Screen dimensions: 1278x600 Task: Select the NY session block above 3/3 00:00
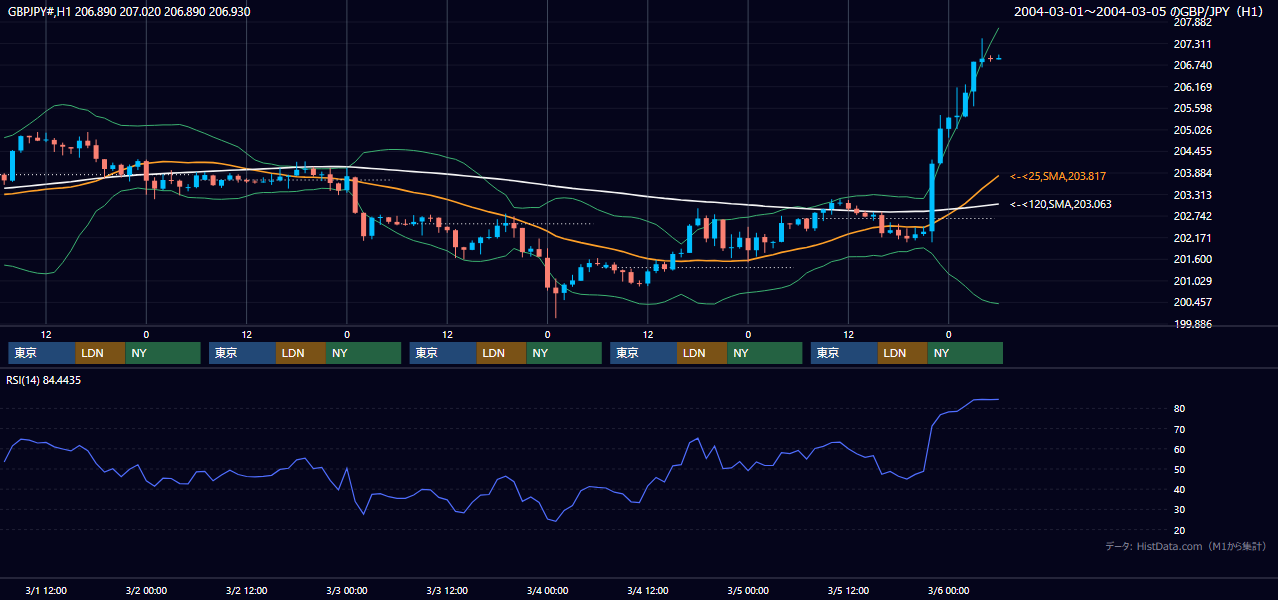[x=364, y=353]
